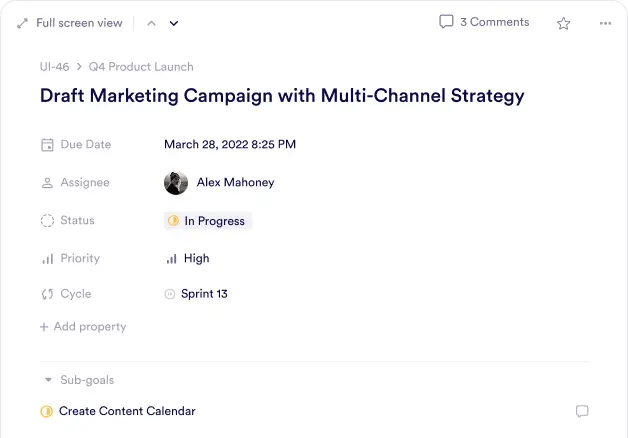Change the due date March 28, 2022
This screenshot has height=438, width=628.
click(x=230, y=145)
